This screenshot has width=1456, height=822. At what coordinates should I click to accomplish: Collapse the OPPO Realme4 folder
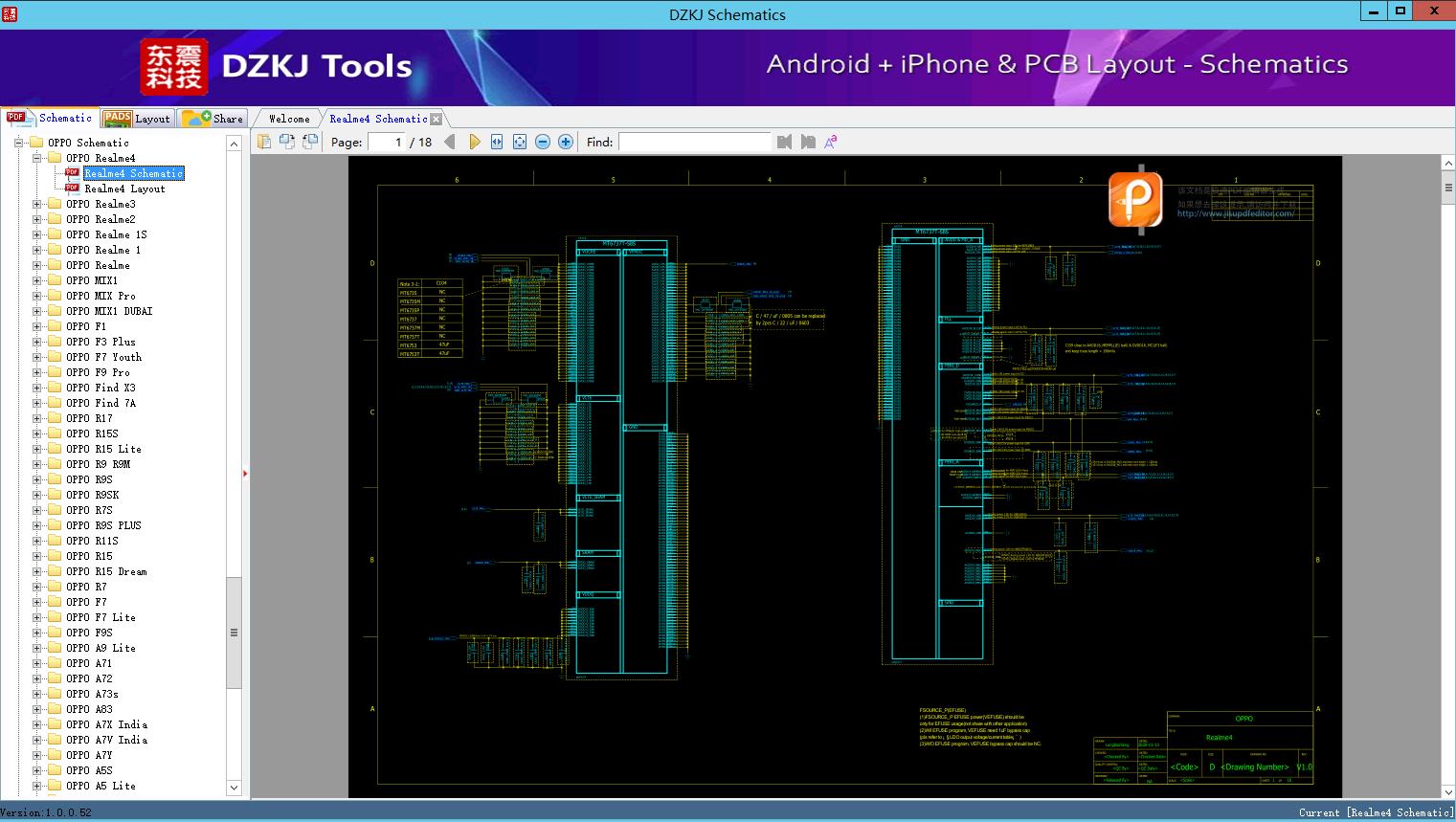point(36,158)
